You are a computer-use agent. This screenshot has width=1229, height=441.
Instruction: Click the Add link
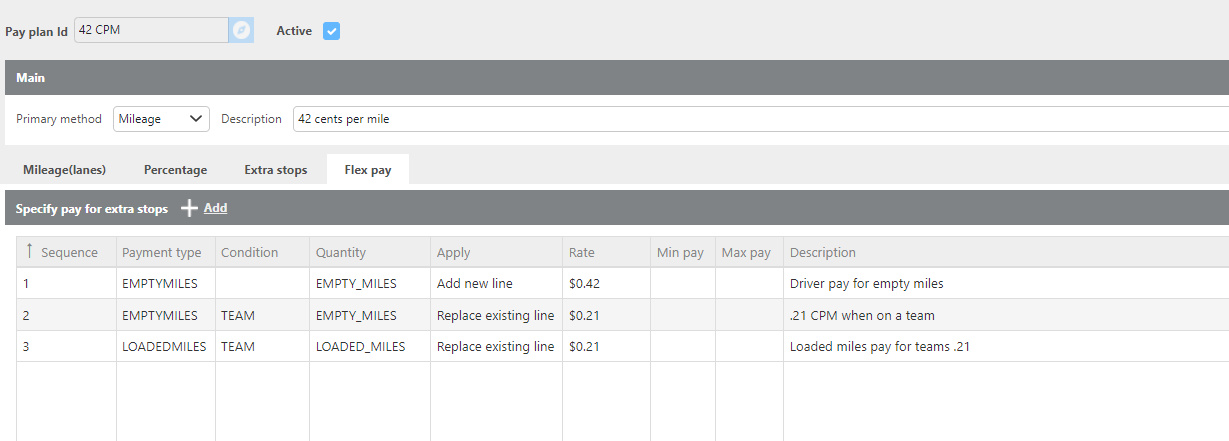click(x=215, y=208)
